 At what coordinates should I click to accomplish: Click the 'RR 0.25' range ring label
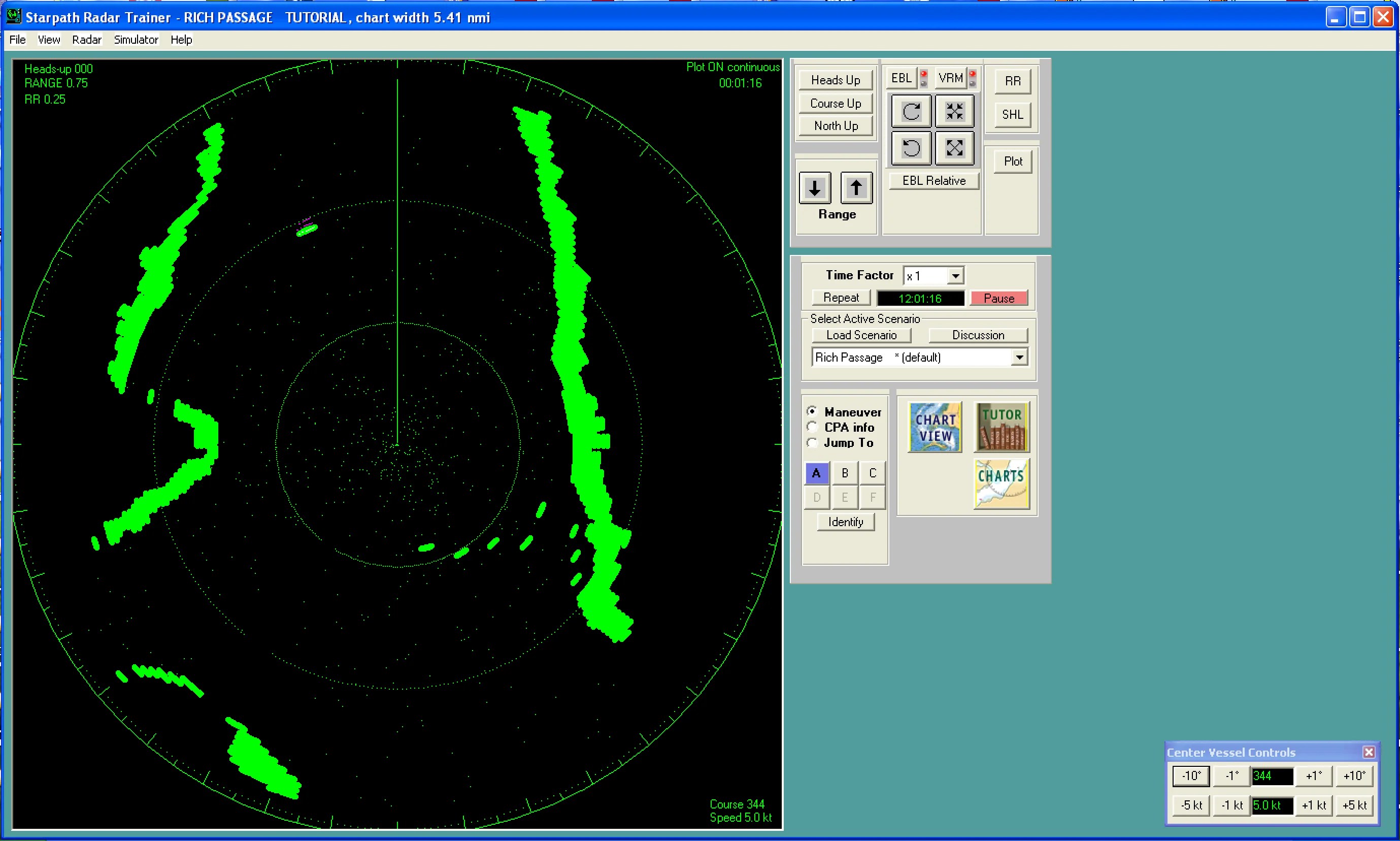tap(45, 99)
